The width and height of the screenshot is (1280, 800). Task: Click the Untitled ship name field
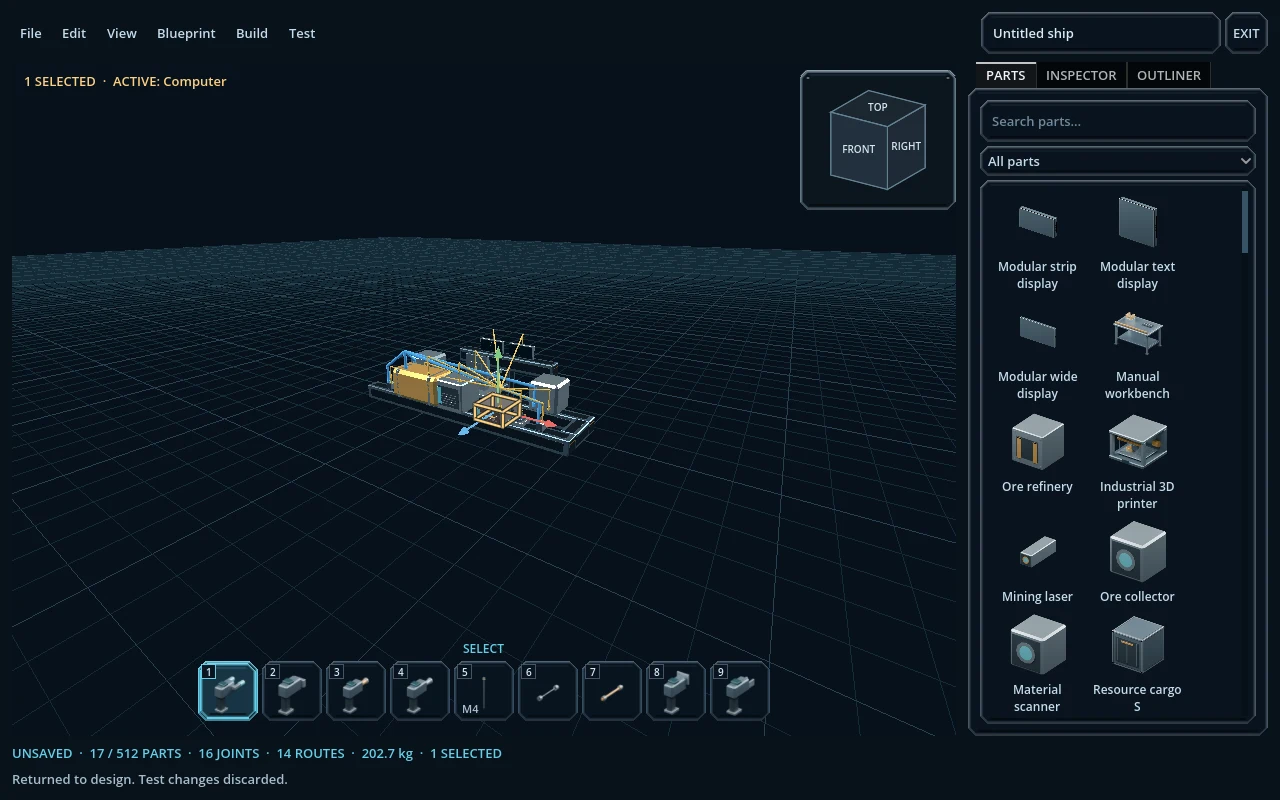[x=1100, y=33]
